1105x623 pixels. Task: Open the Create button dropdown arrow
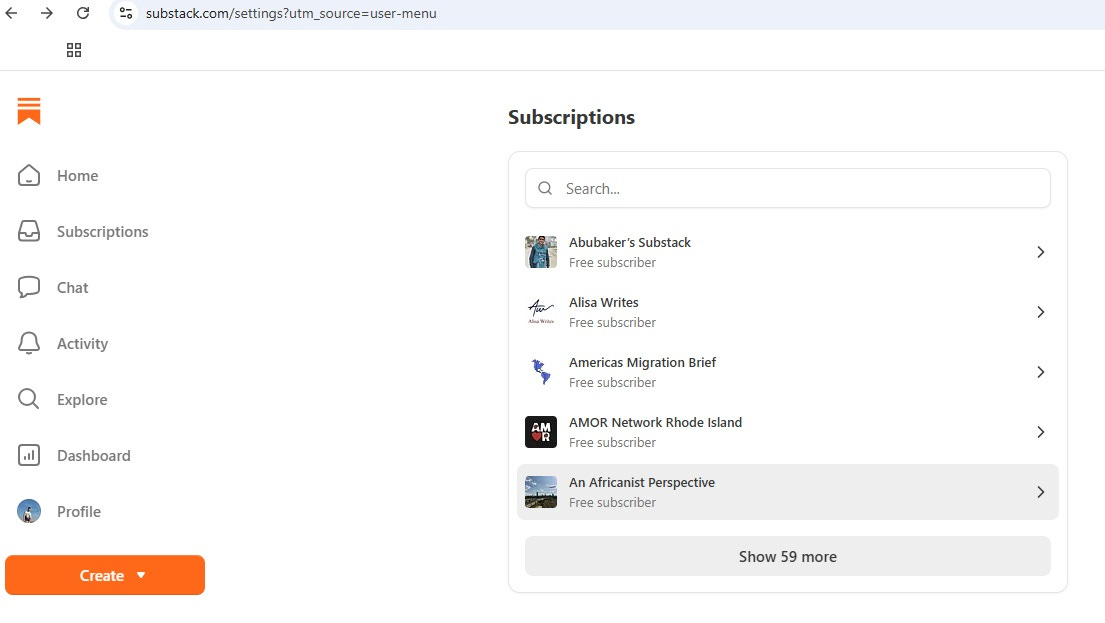tap(141, 575)
